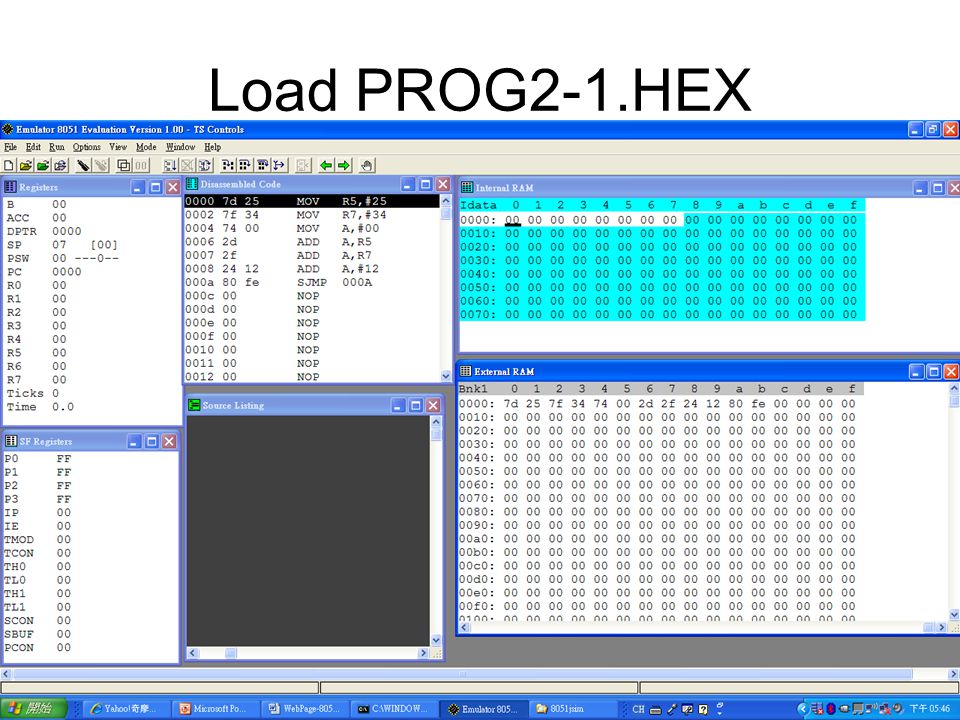This screenshot has height=720, width=960.
Task: Click the Disassembled Code window title icon
Action: click(x=192, y=184)
